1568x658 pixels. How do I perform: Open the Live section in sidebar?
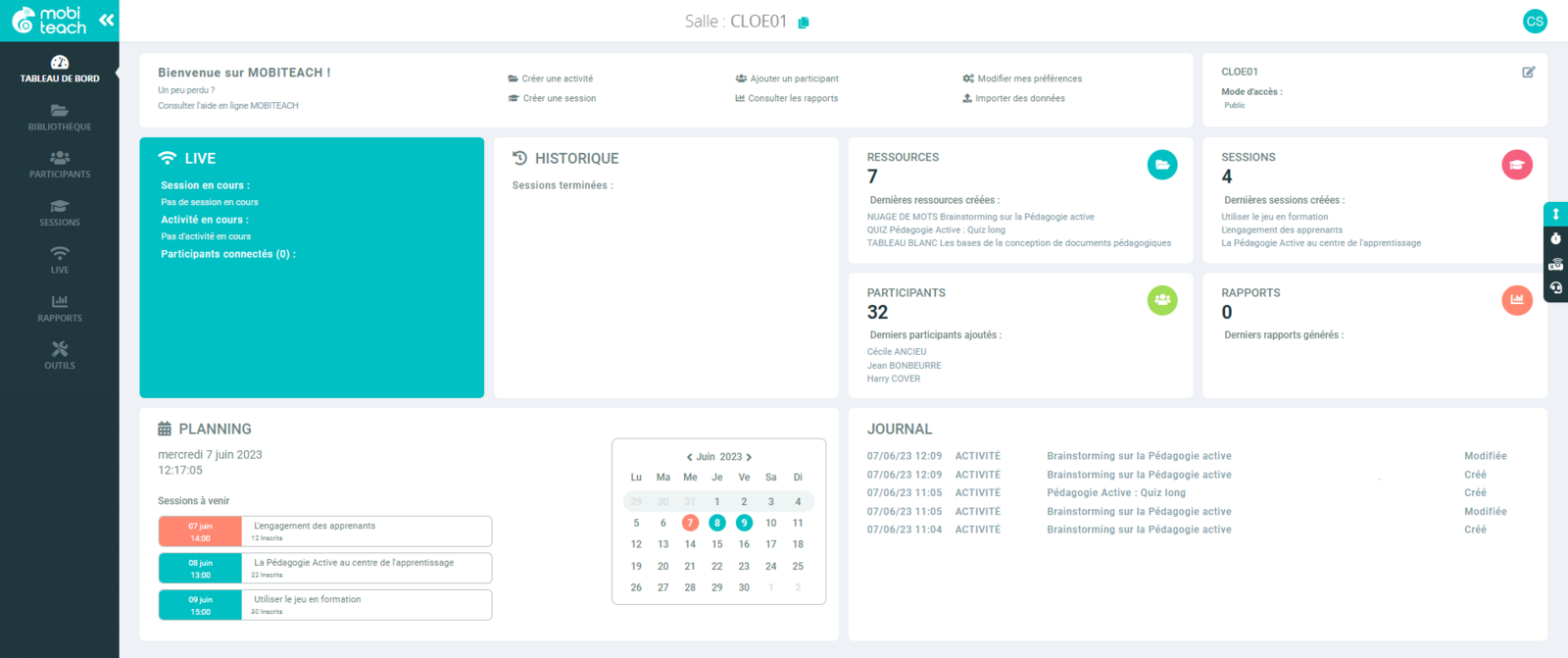click(60, 260)
